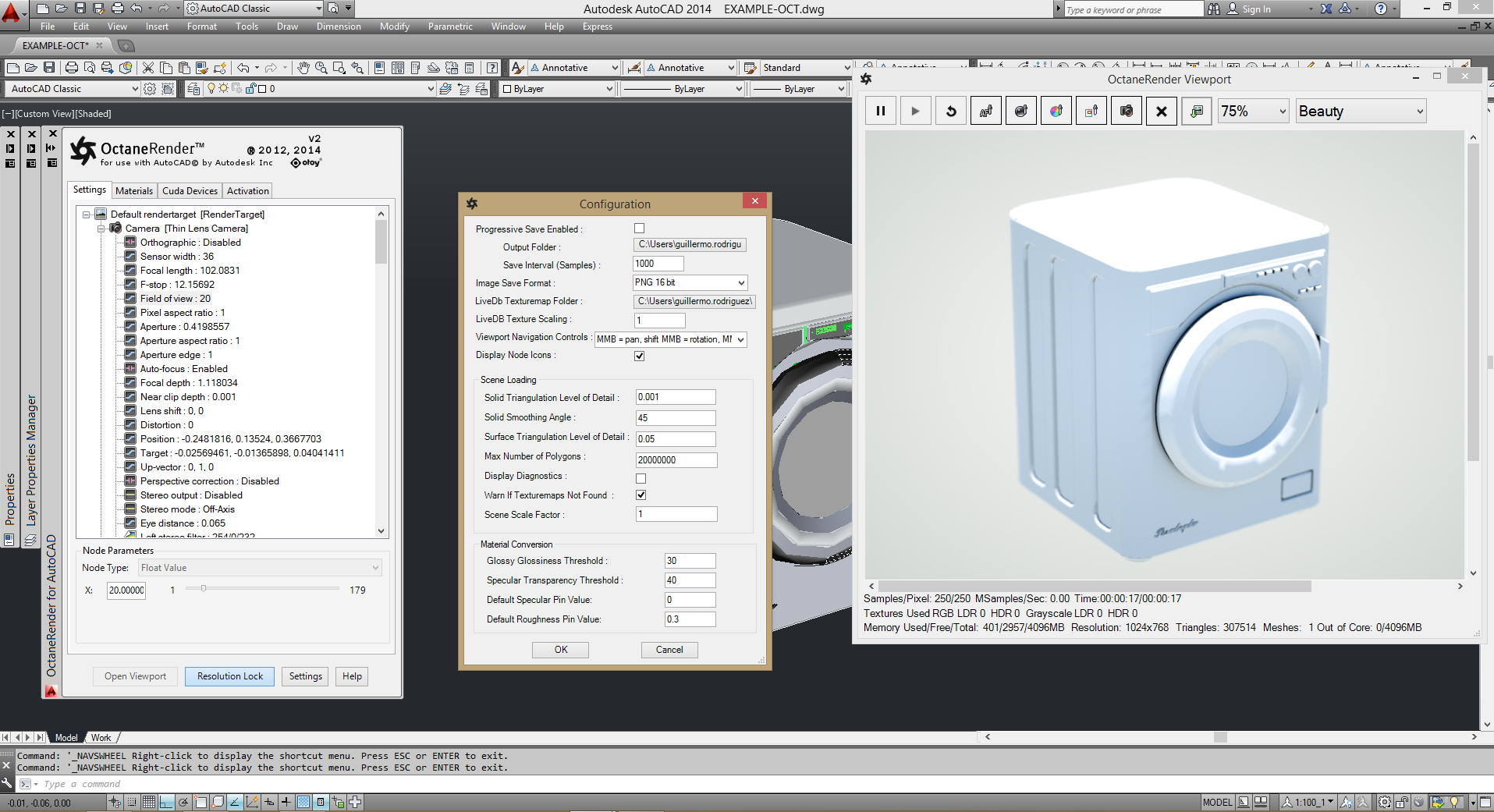Uncheck Display Node Icons checkbox

[640, 356]
